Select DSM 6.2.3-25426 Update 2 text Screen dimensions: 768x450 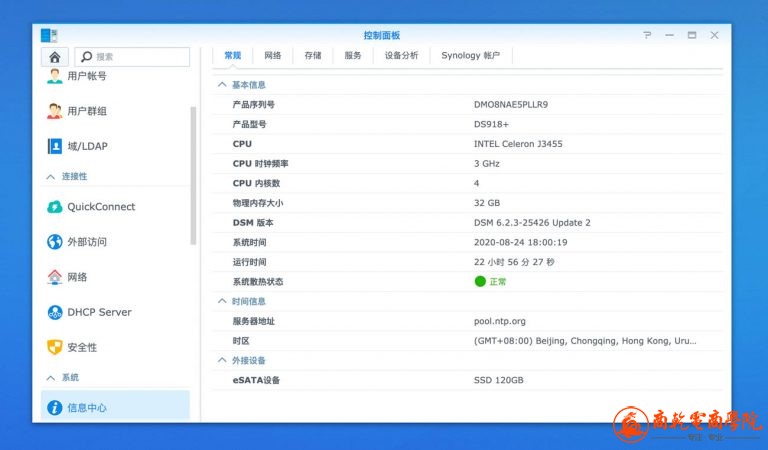[x=532, y=222]
